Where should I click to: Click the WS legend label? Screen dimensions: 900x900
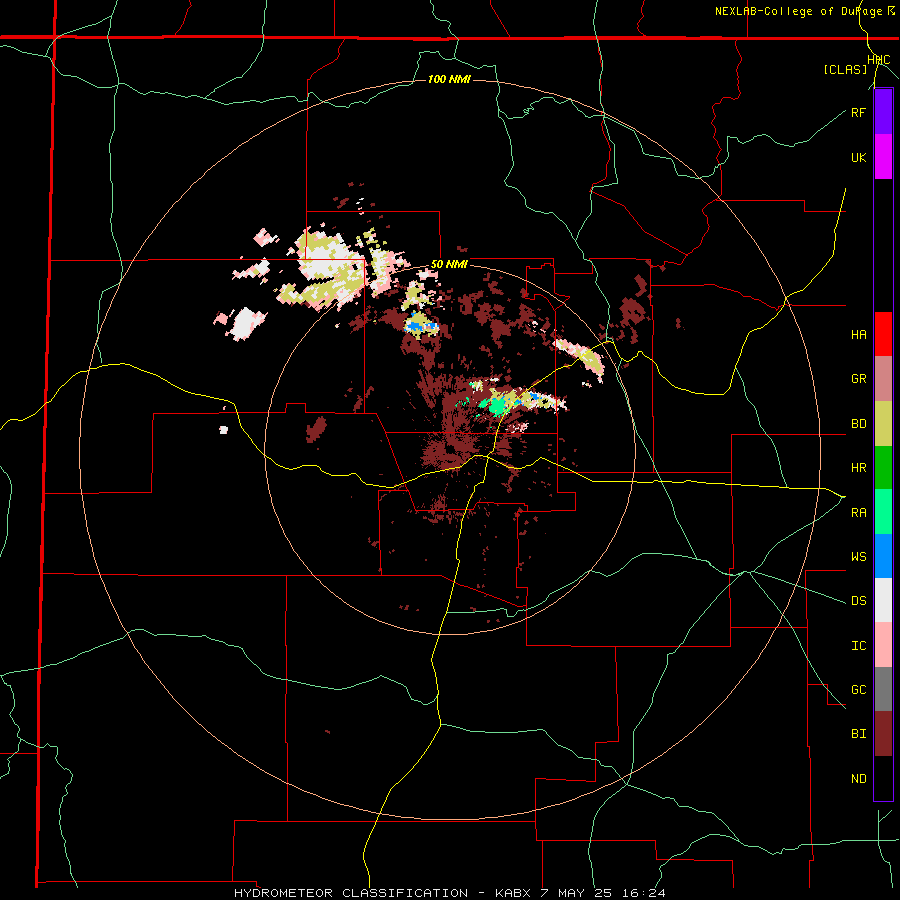tap(859, 557)
